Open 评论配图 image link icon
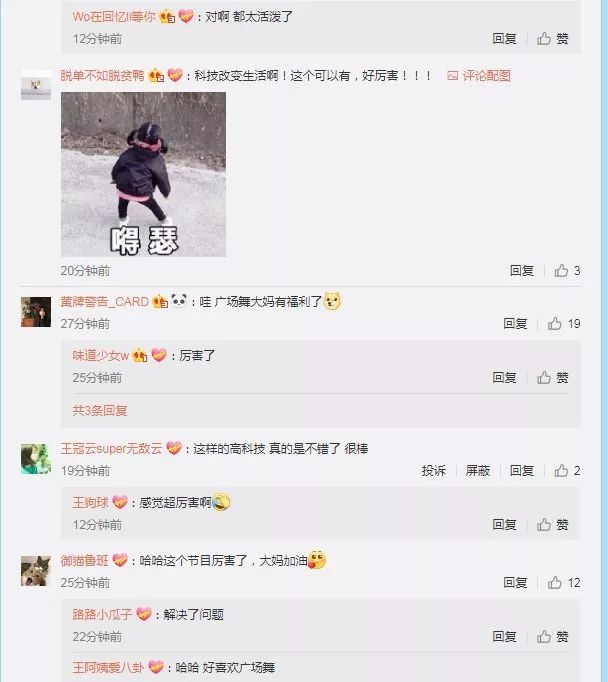 coord(452,76)
